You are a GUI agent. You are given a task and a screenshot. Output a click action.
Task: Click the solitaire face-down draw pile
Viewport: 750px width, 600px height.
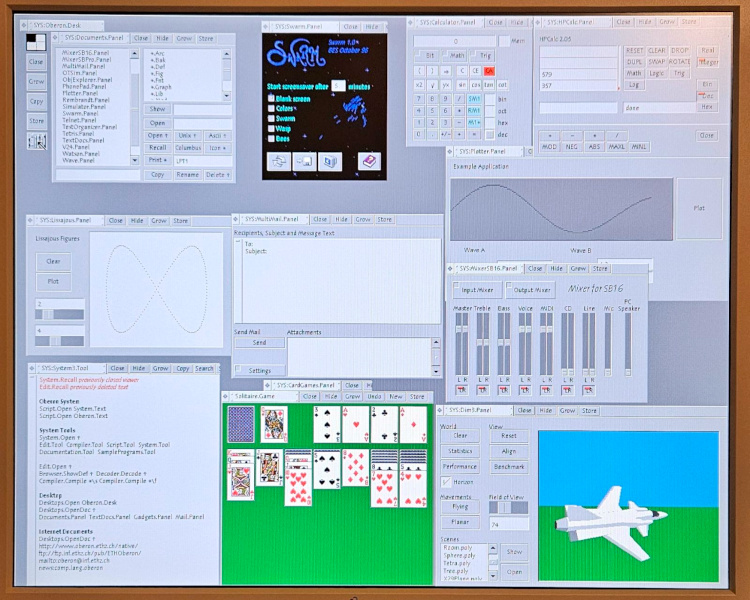pos(241,424)
